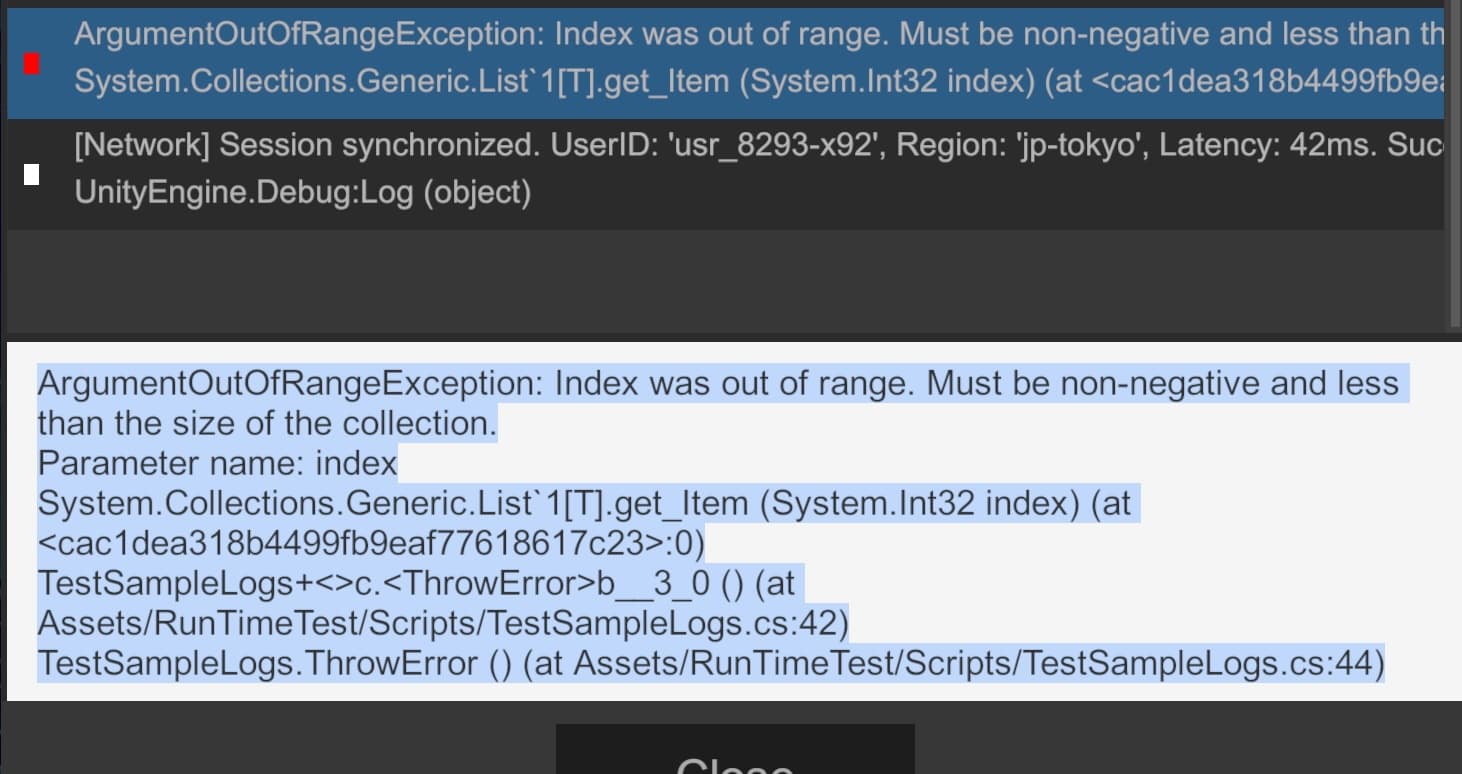Click 'than the size of the collection.' text
The image size is (1462, 774).
267,424
